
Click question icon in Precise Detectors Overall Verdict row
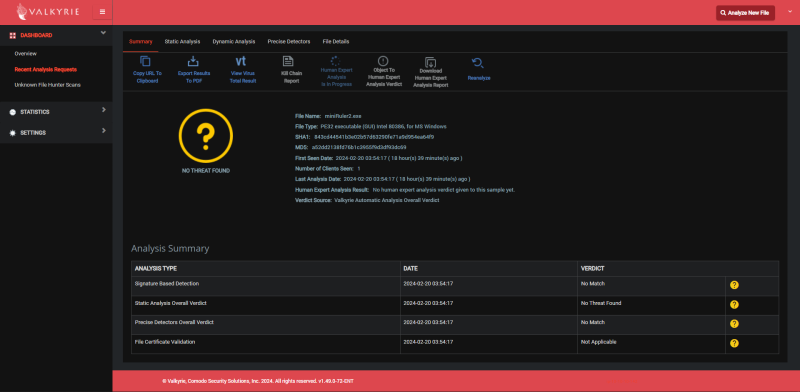click(734, 324)
